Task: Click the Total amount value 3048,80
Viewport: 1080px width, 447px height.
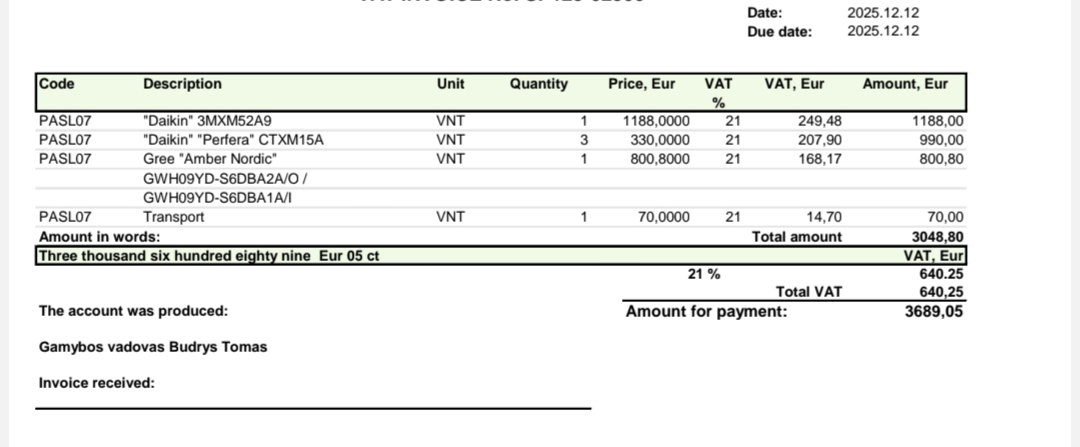Action: [x=938, y=237]
